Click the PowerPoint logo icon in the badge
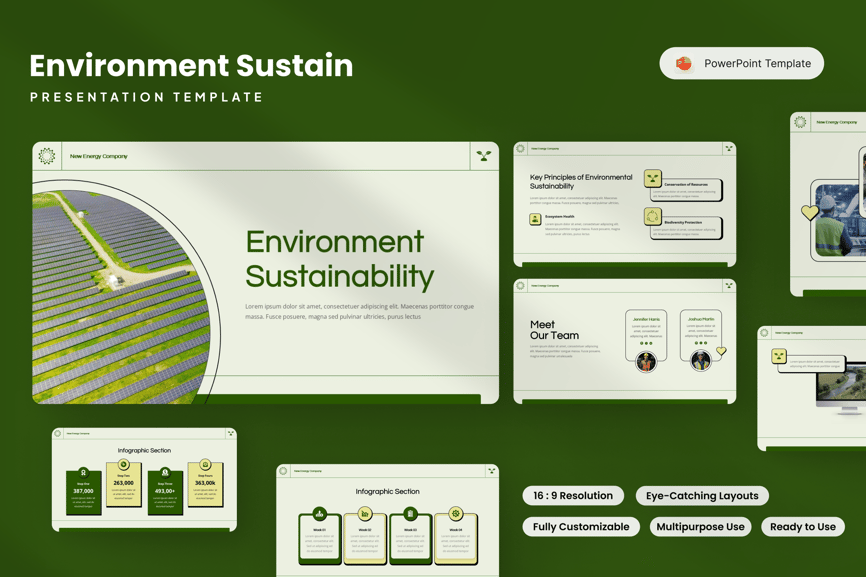 point(684,63)
